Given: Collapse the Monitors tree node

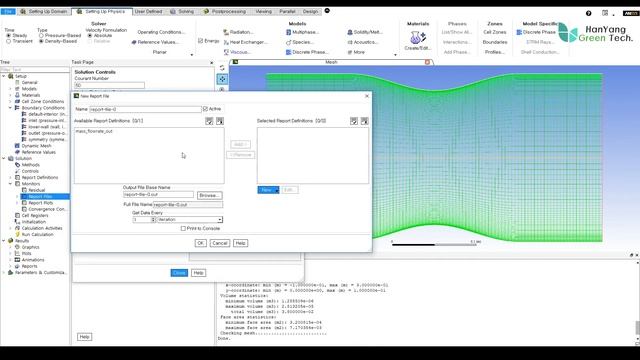Looking at the screenshot, I should [10, 184].
